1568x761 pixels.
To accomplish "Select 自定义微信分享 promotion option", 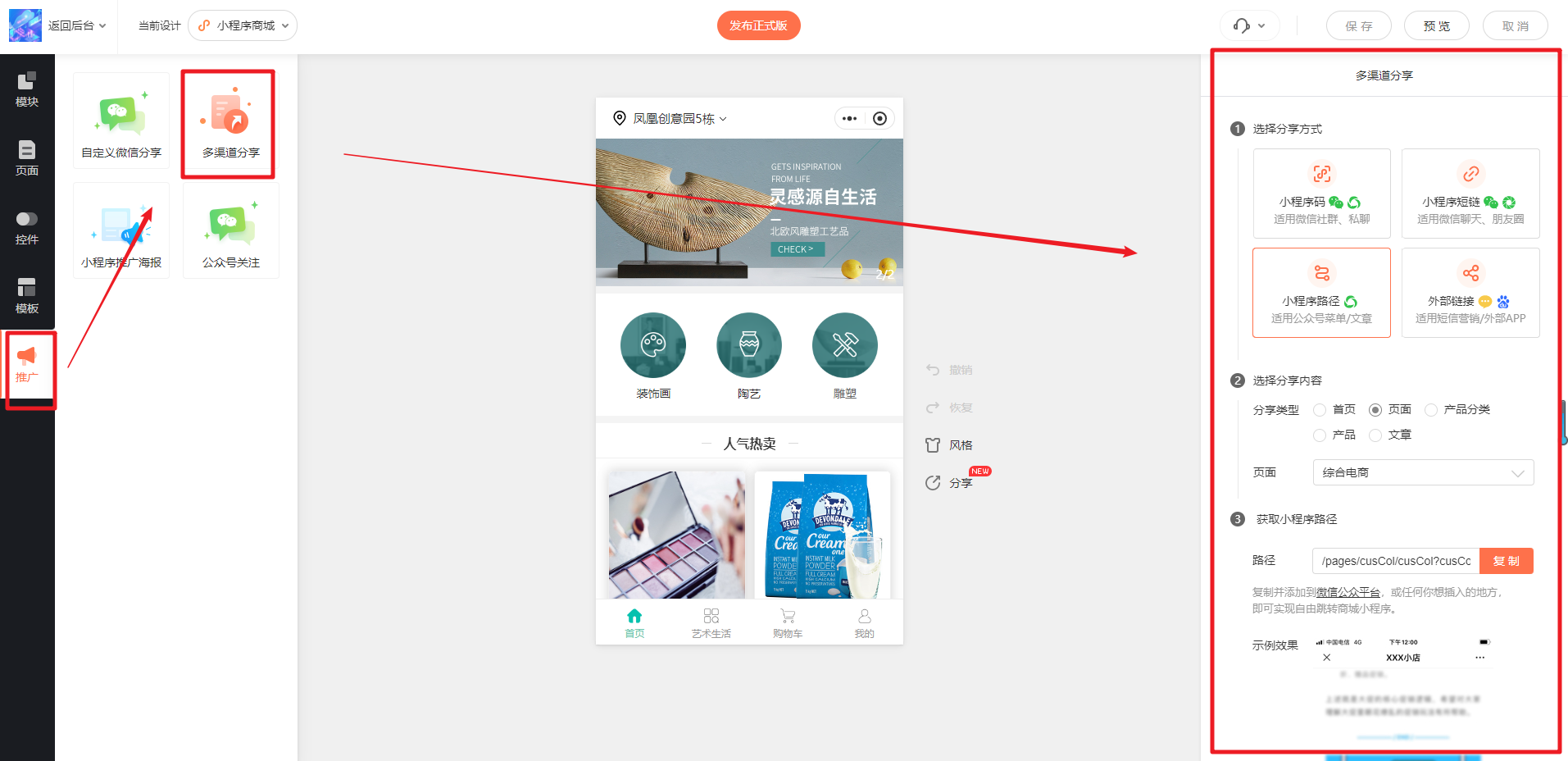I will (121, 121).
